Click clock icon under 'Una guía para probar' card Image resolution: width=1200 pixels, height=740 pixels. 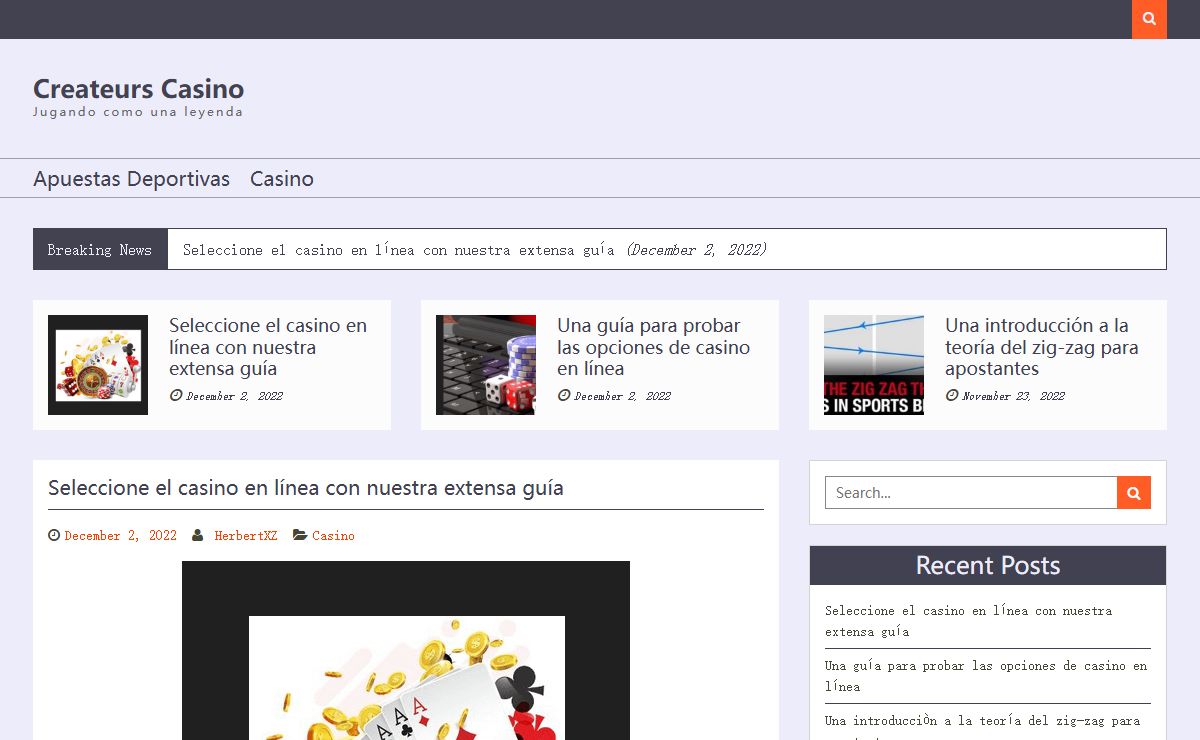coord(563,395)
